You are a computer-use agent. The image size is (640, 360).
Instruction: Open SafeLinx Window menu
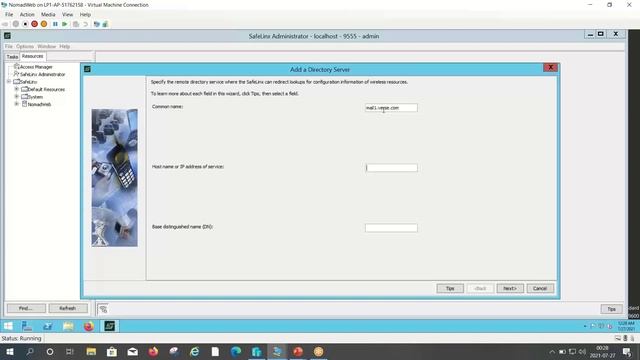[x=47, y=47]
